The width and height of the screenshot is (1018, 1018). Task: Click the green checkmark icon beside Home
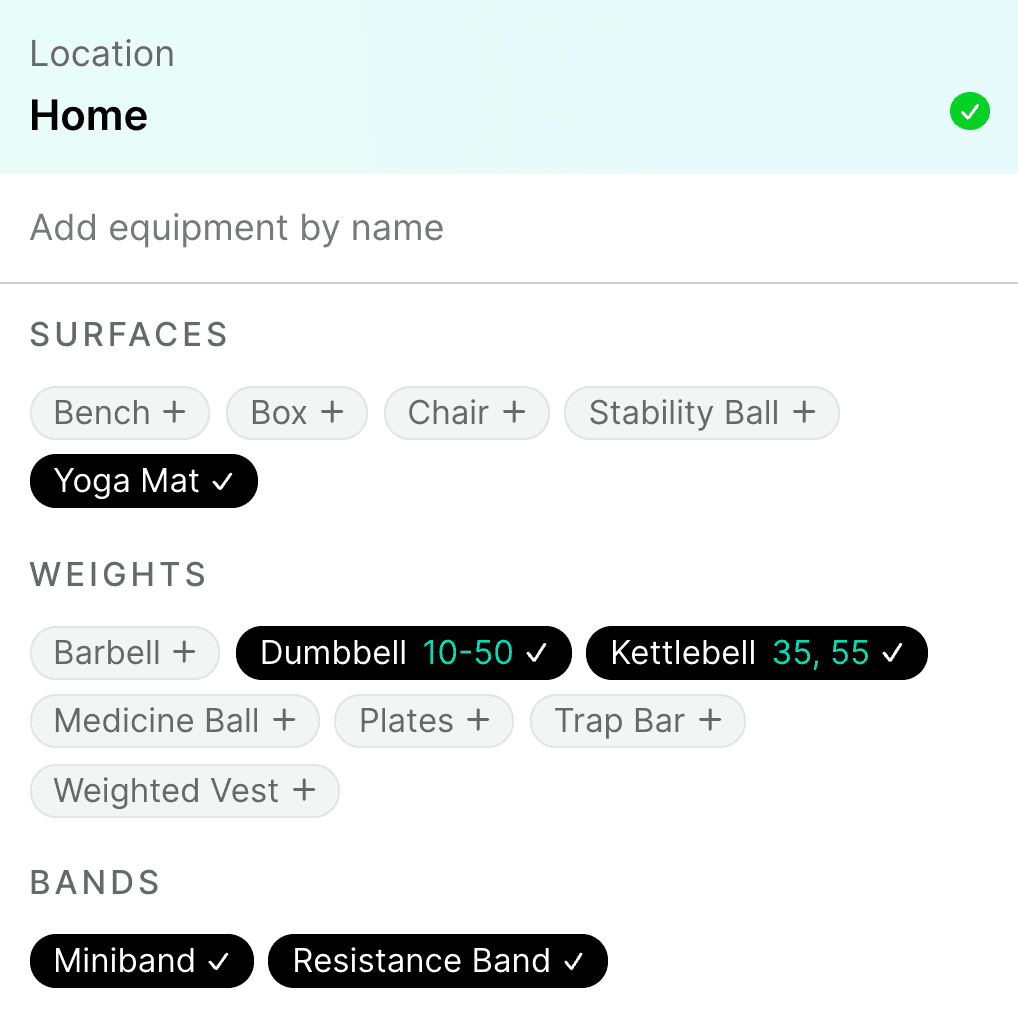969,112
